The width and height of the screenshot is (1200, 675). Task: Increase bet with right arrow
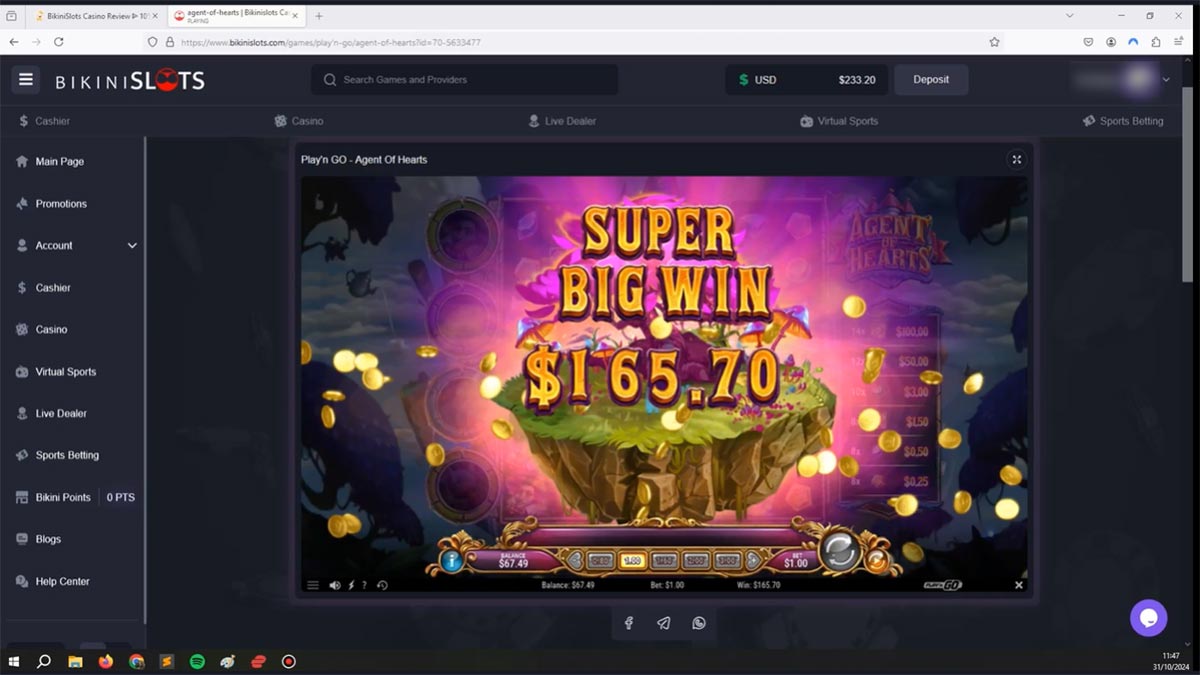pyautogui.click(x=752, y=561)
